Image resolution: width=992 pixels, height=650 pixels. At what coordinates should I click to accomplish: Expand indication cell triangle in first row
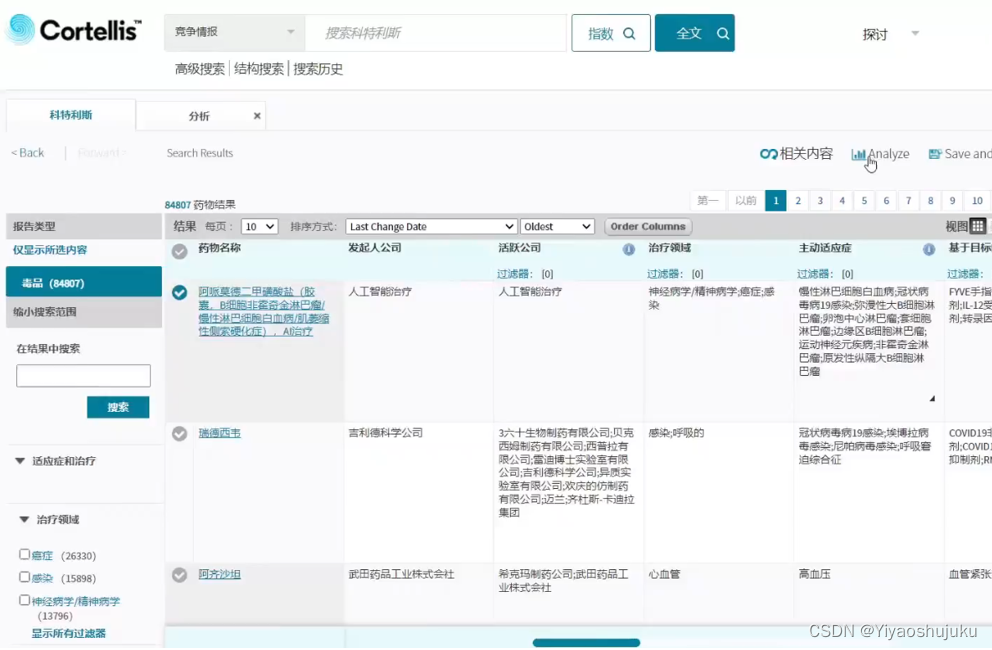point(932,399)
